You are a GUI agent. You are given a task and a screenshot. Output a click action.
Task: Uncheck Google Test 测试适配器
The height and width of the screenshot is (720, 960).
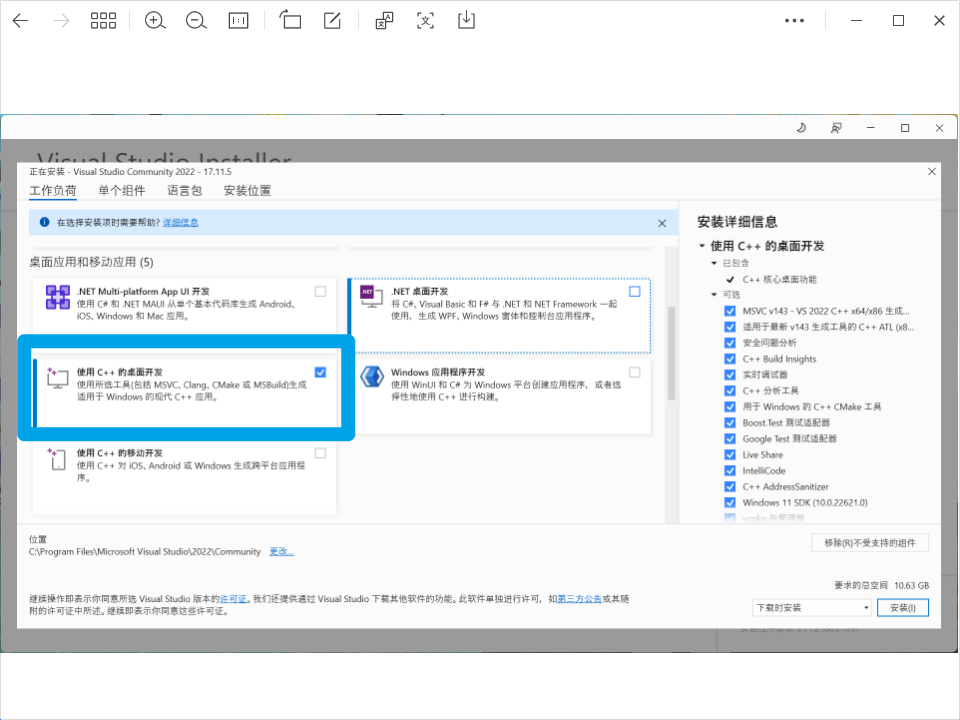click(730, 438)
